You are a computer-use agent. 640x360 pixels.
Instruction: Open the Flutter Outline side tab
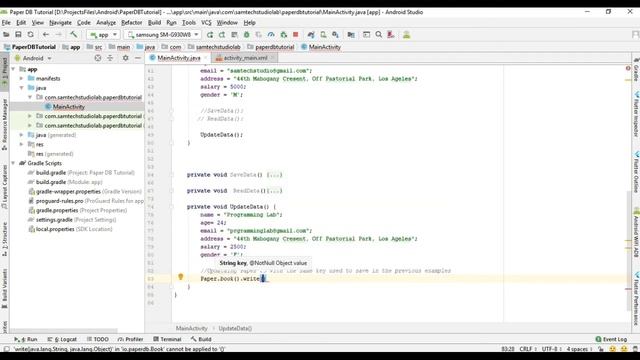(x=636, y=171)
